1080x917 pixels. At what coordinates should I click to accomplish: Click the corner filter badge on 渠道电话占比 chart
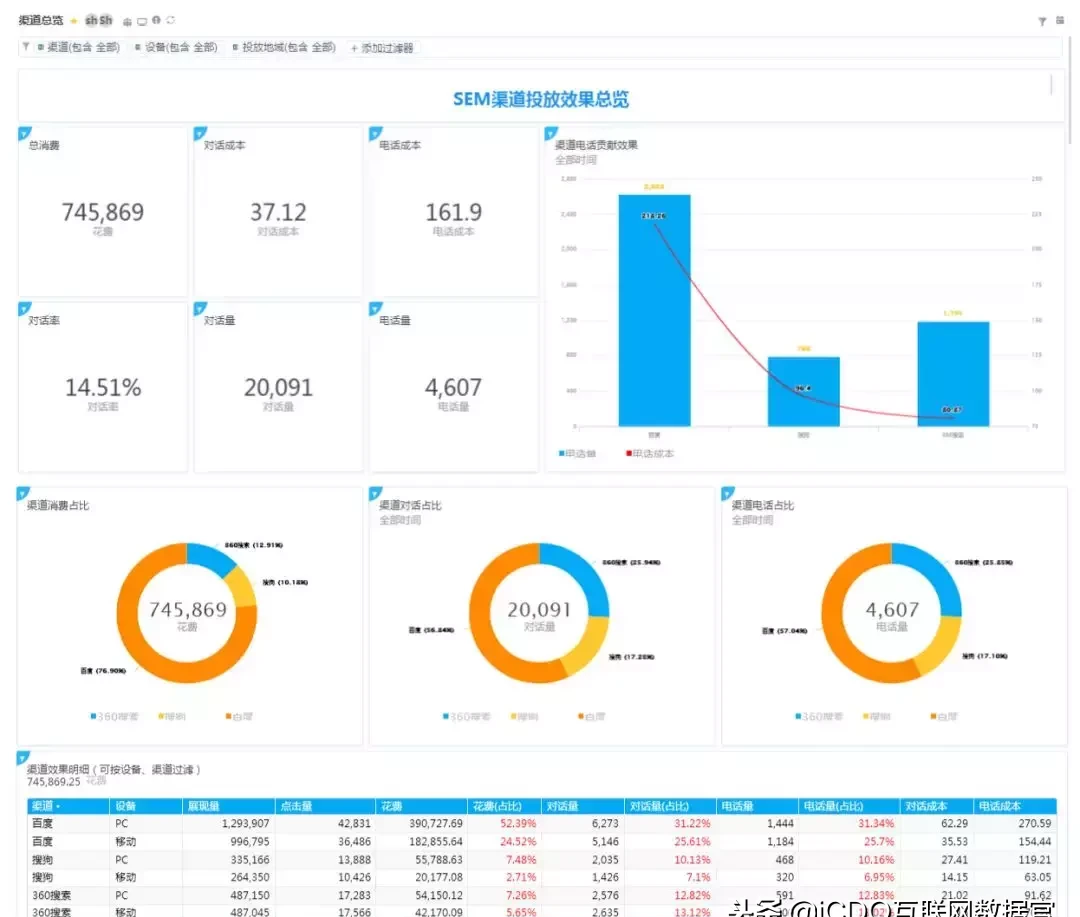[x=728, y=493]
